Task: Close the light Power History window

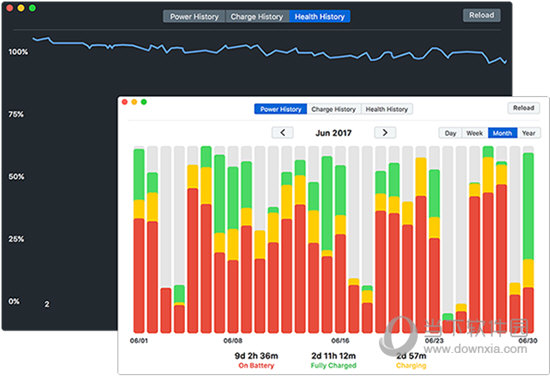Action: coord(125,102)
